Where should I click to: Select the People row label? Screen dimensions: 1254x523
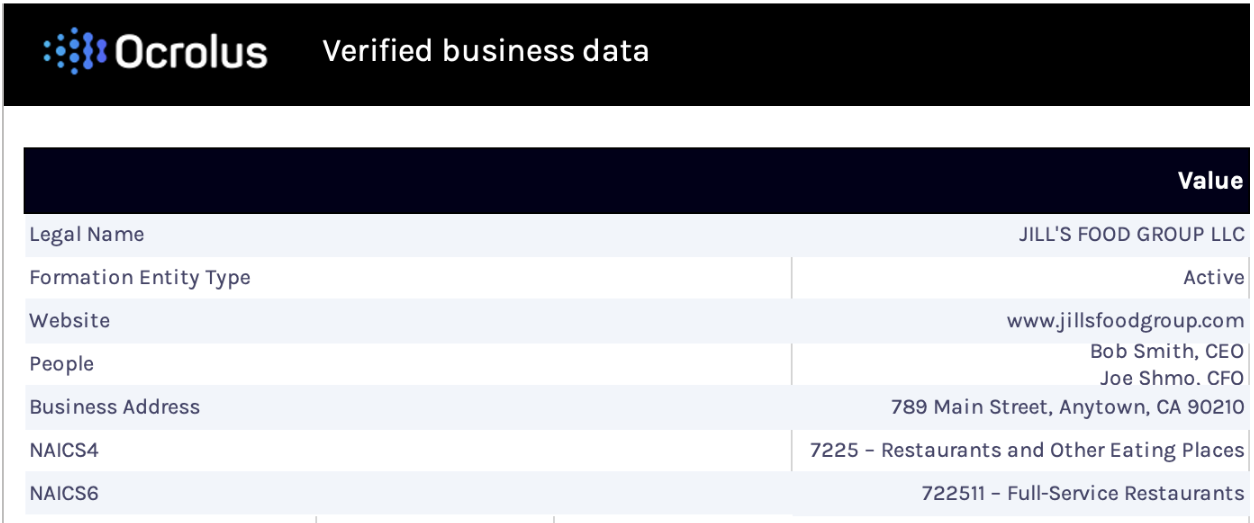pyautogui.click(x=61, y=364)
